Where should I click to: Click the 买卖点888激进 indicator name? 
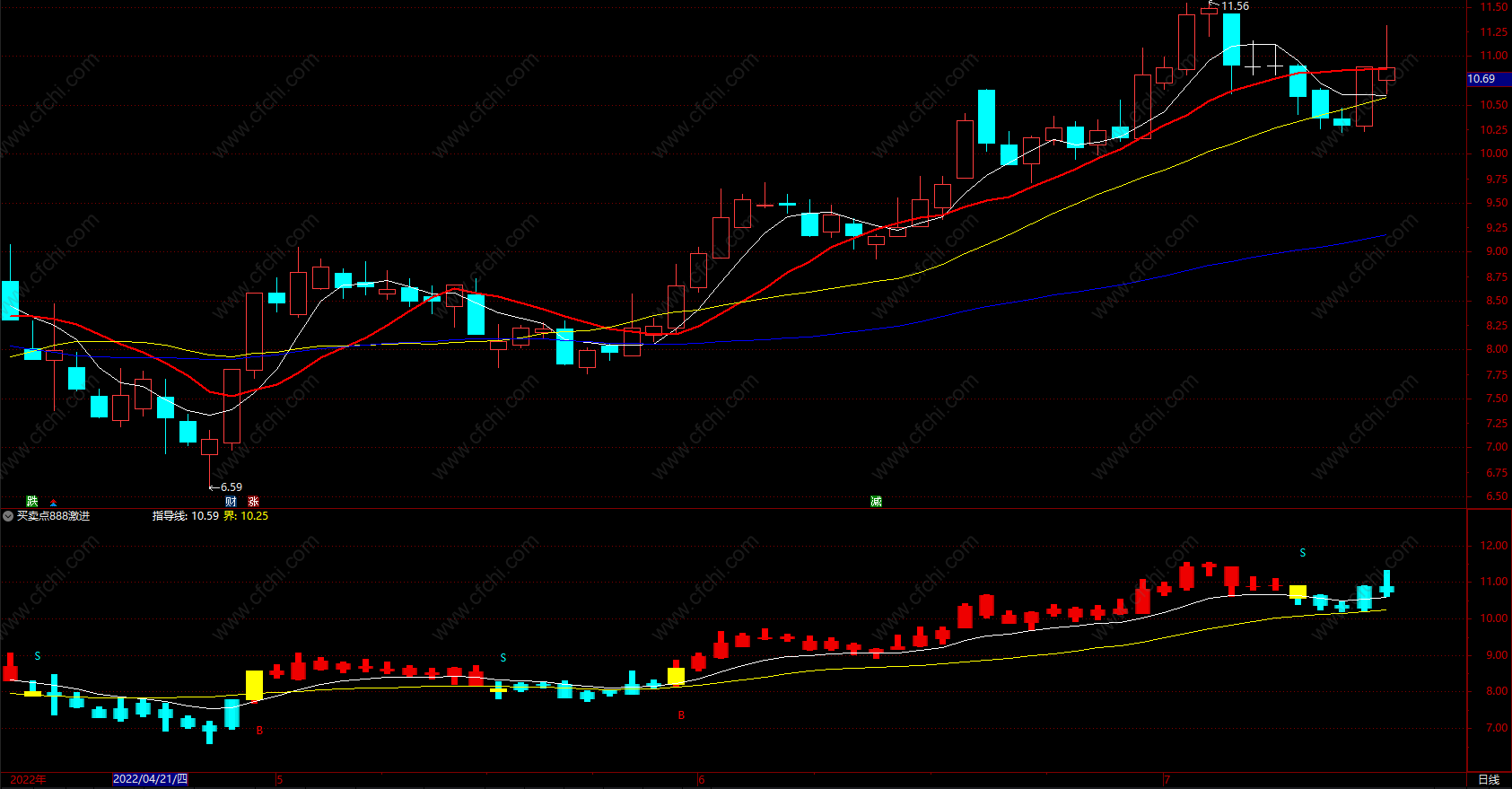53,516
